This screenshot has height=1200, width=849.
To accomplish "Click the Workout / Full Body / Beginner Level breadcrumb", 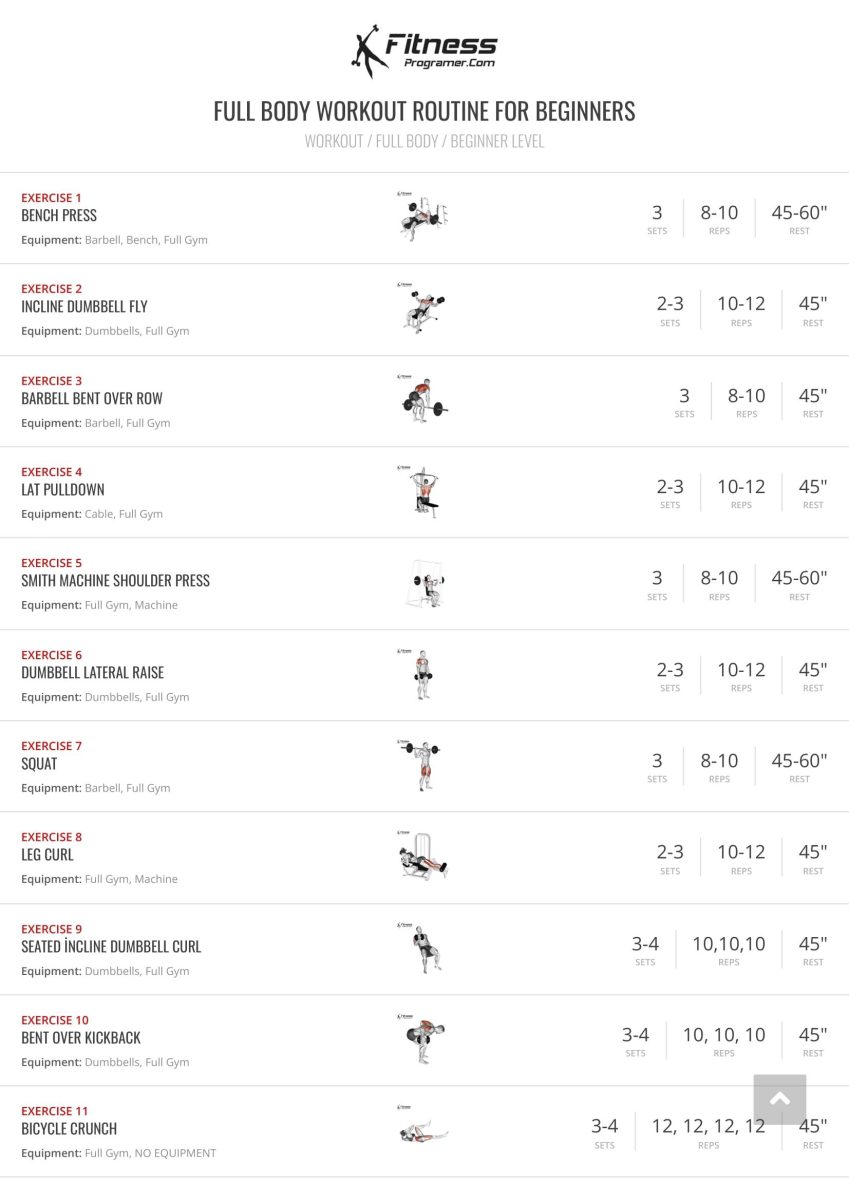I will tap(424, 141).
